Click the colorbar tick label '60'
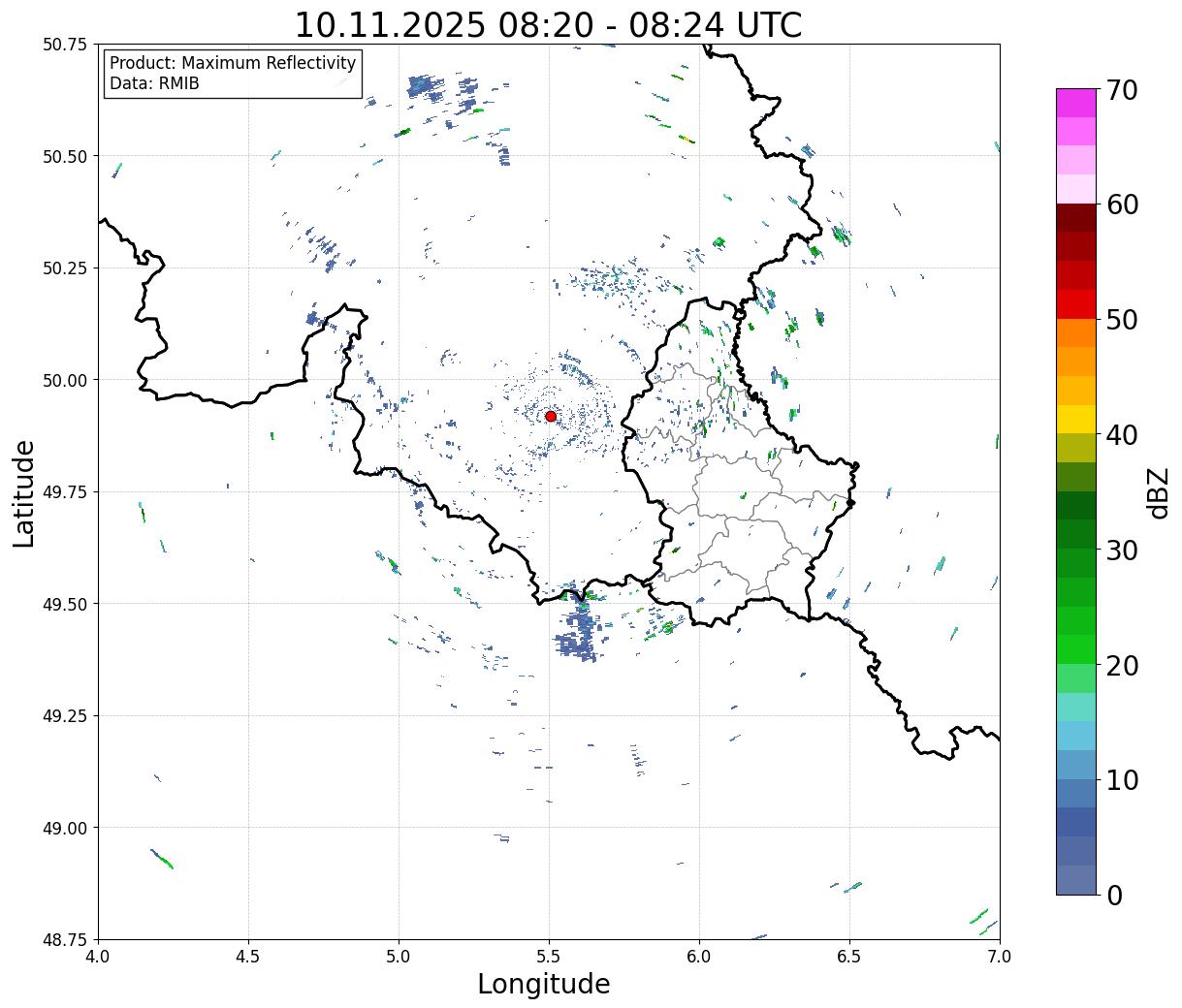Image resolution: width=1182 pixels, height=1008 pixels. pyautogui.click(x=1121, y=205)
